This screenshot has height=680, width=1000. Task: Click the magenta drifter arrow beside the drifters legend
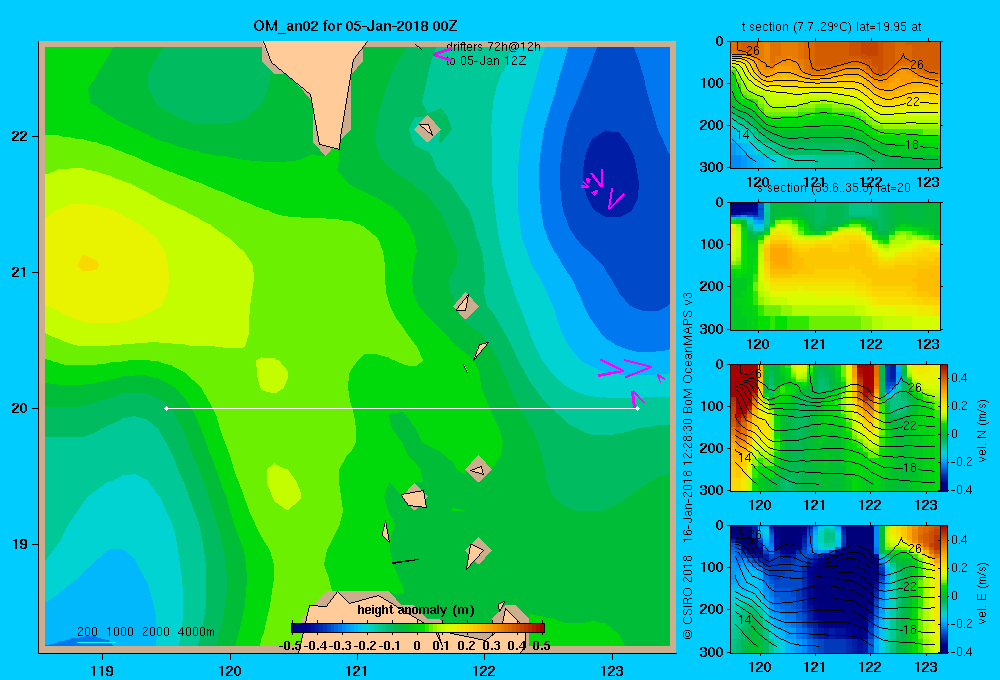441,54
